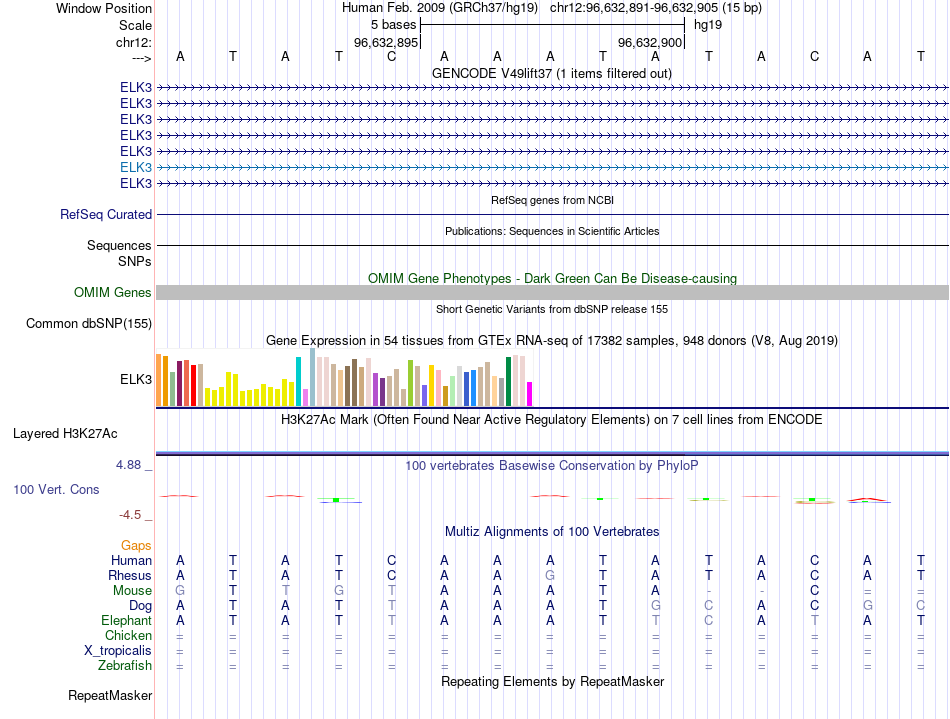Click Repeating Elements by RepeatMasker title
Viewport: 950px width, 719px height.
click(x=553, y=681)
